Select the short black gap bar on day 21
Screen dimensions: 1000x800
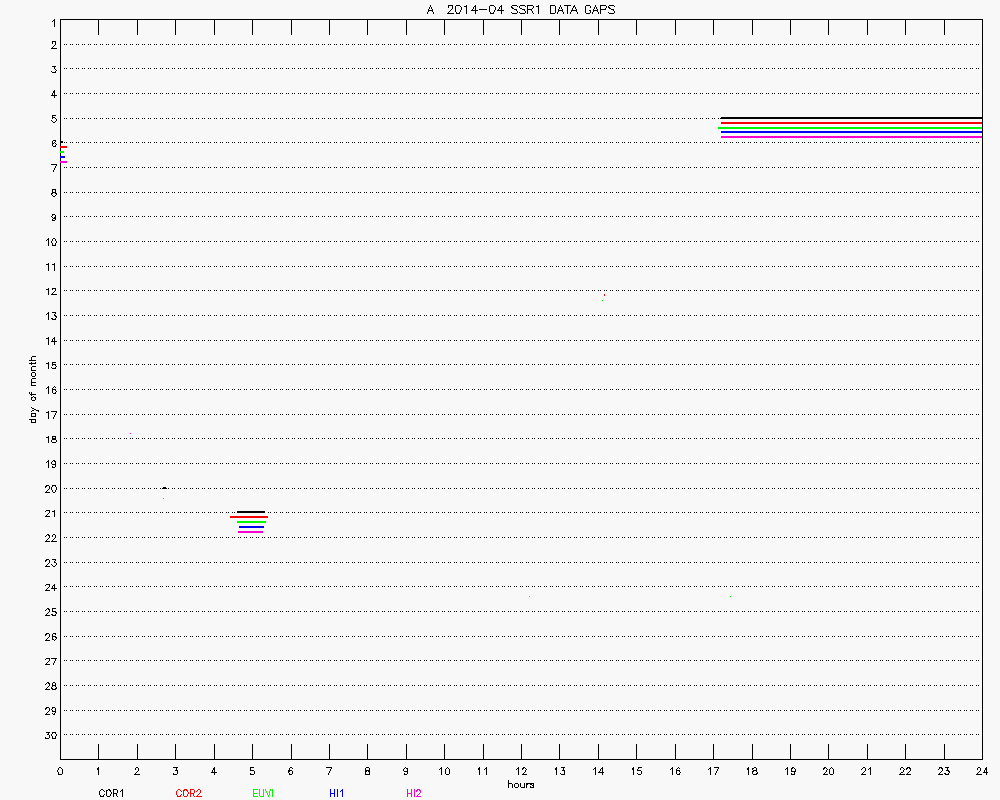click(251, 512)
